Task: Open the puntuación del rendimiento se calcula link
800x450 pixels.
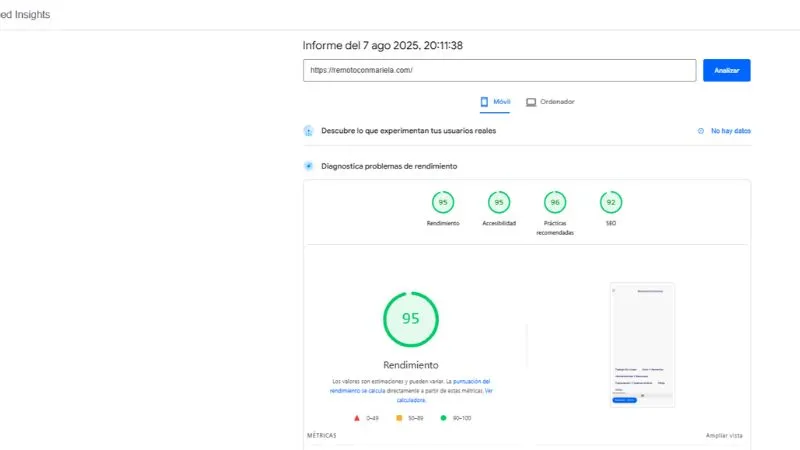Action: coord(410,386)
